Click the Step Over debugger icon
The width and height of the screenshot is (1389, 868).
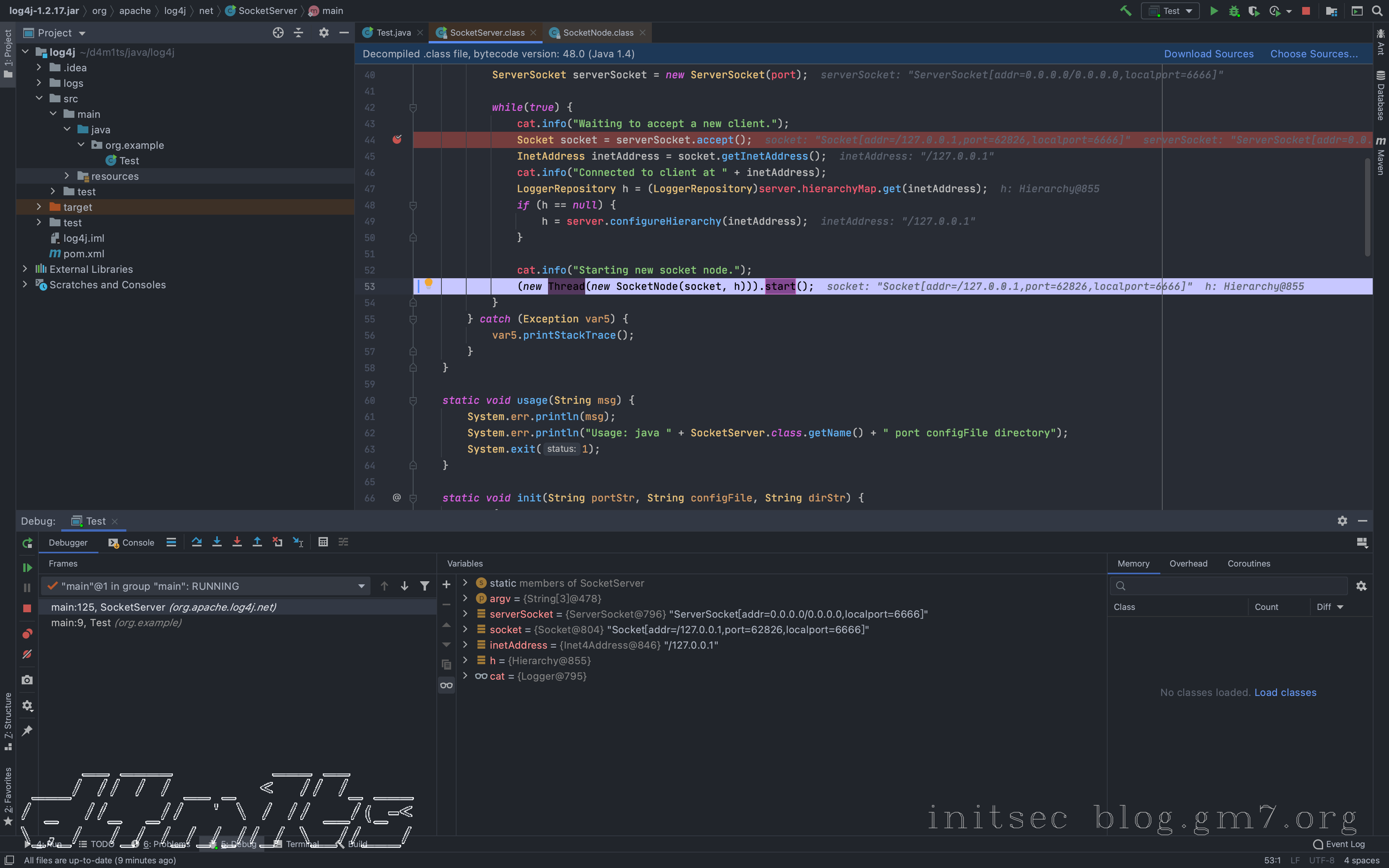(196, 542)
